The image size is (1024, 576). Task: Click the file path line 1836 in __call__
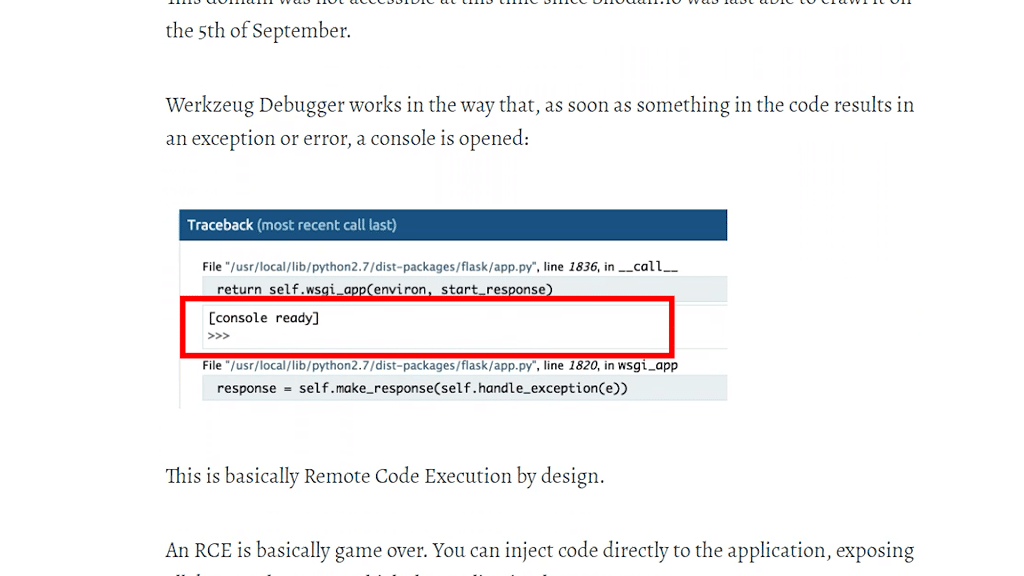440,266
